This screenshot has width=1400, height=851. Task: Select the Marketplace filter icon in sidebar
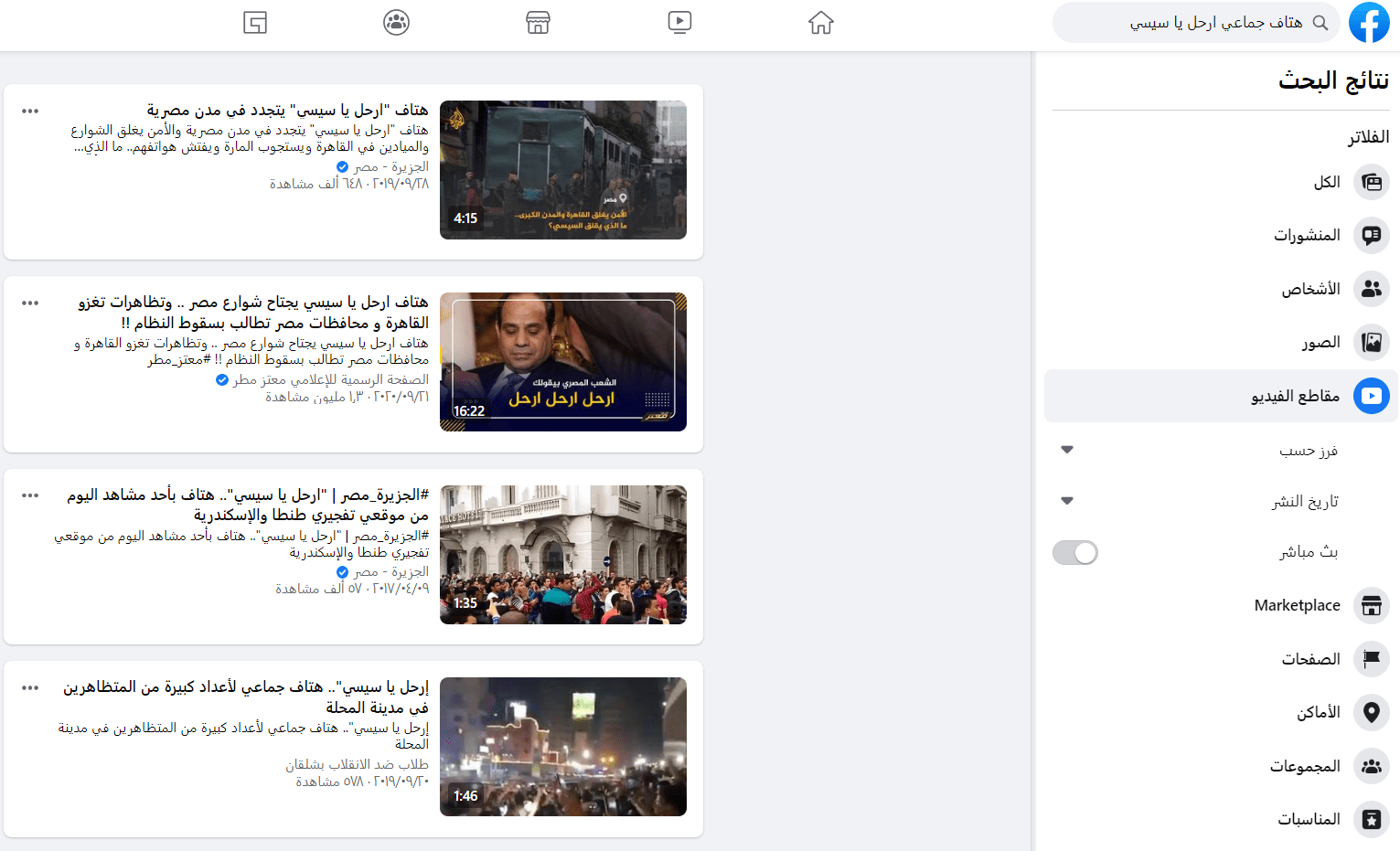1371,605
